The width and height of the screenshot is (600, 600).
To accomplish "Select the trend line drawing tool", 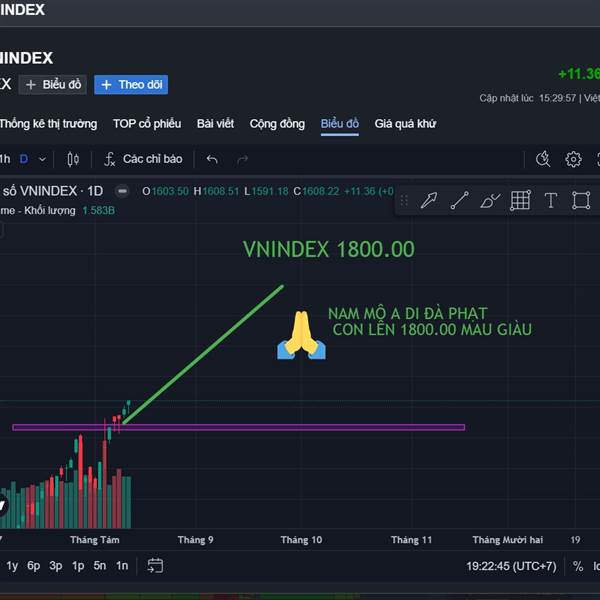I will coord(459,200).
